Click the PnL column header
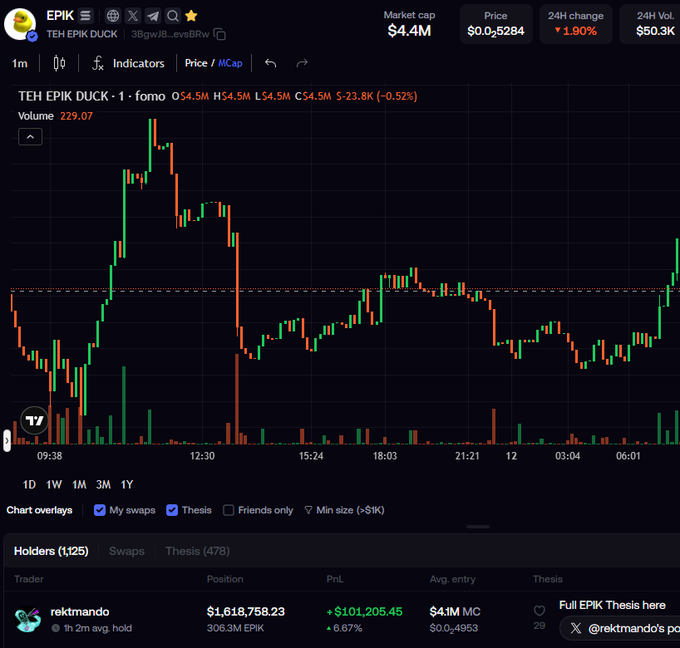The width and height of the screenshot is (680, 648). (x=334, y=579)
